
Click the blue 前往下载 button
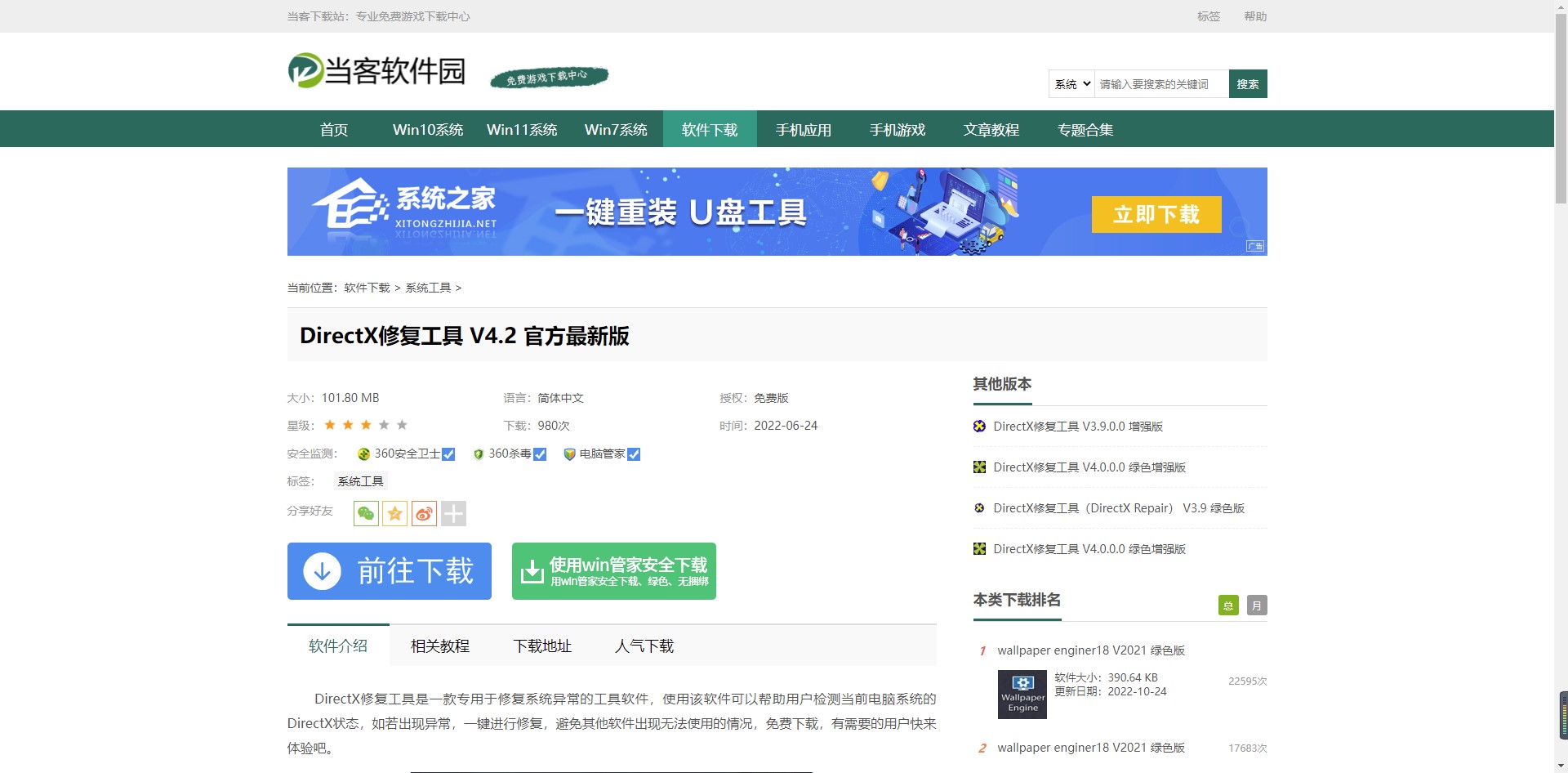pyautogui.click(x=390, y=571)
